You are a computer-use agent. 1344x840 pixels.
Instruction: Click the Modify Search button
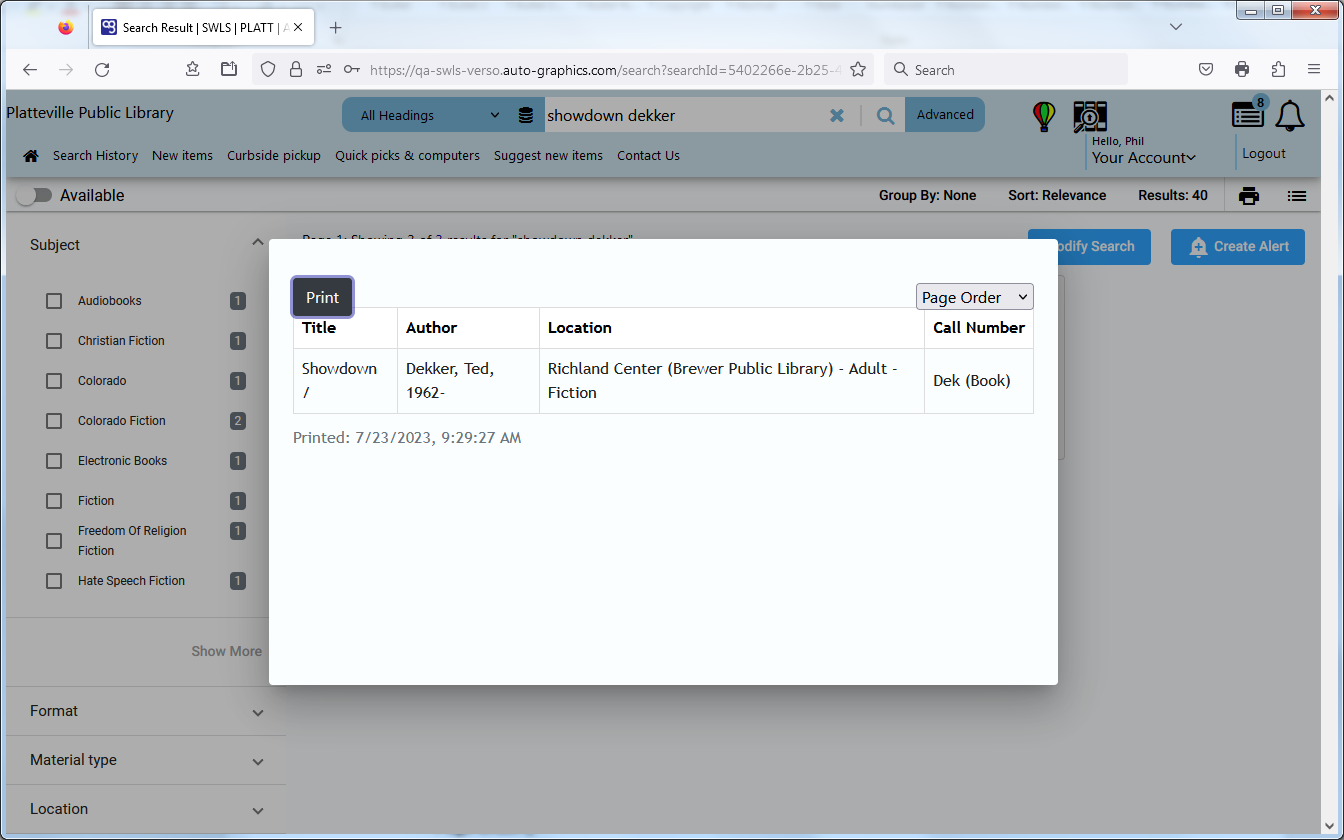[x=1089, y=246]
